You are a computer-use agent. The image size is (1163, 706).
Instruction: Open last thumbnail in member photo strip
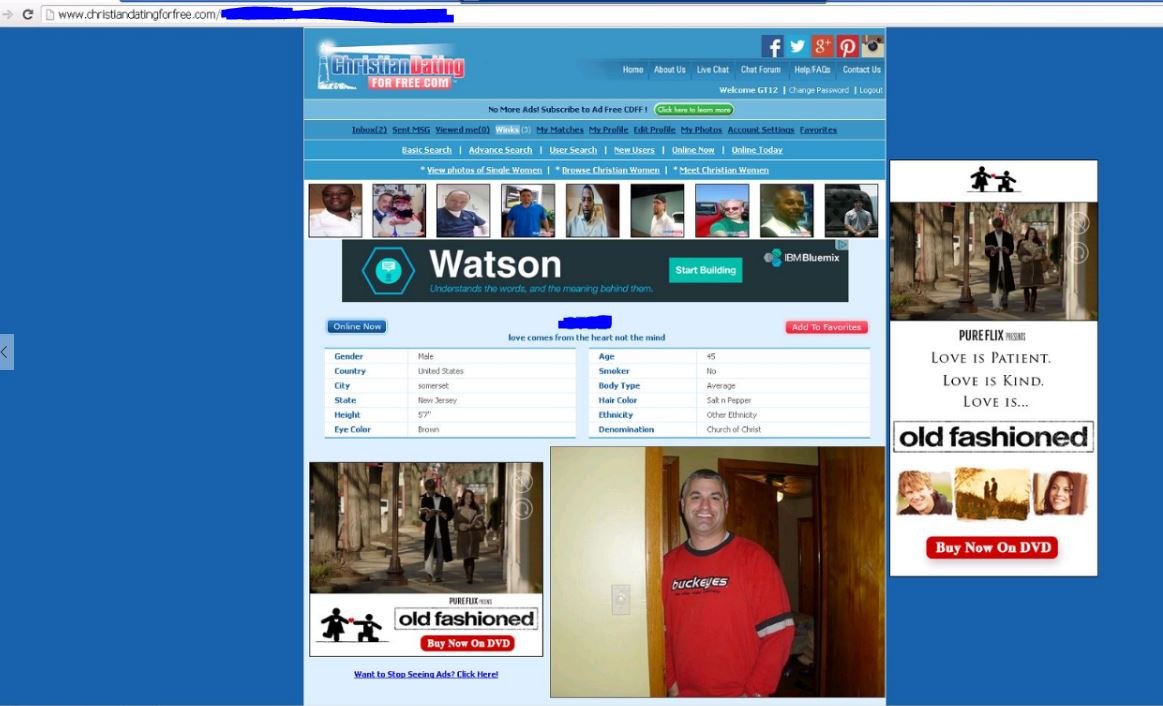(x=851, y=211)
